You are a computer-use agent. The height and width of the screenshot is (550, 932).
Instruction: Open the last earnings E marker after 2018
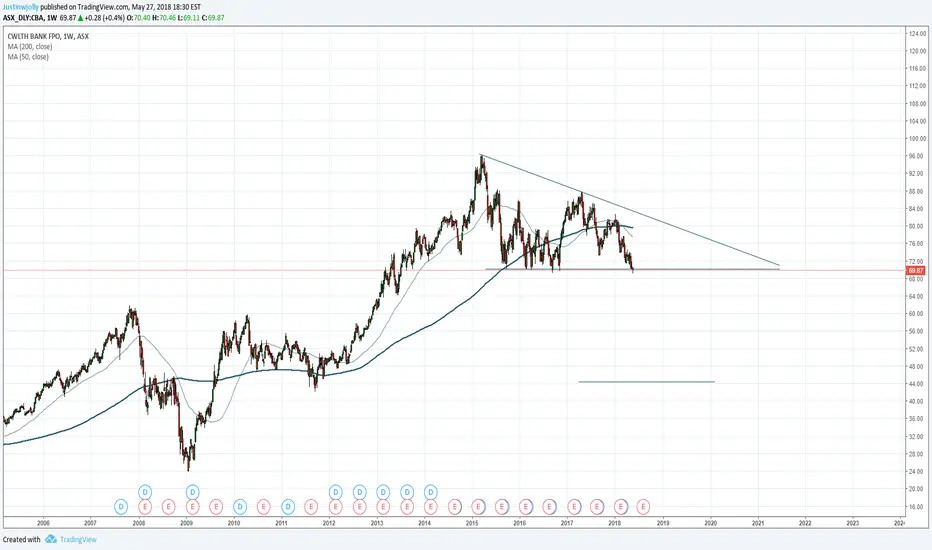[x=643, y=507]
